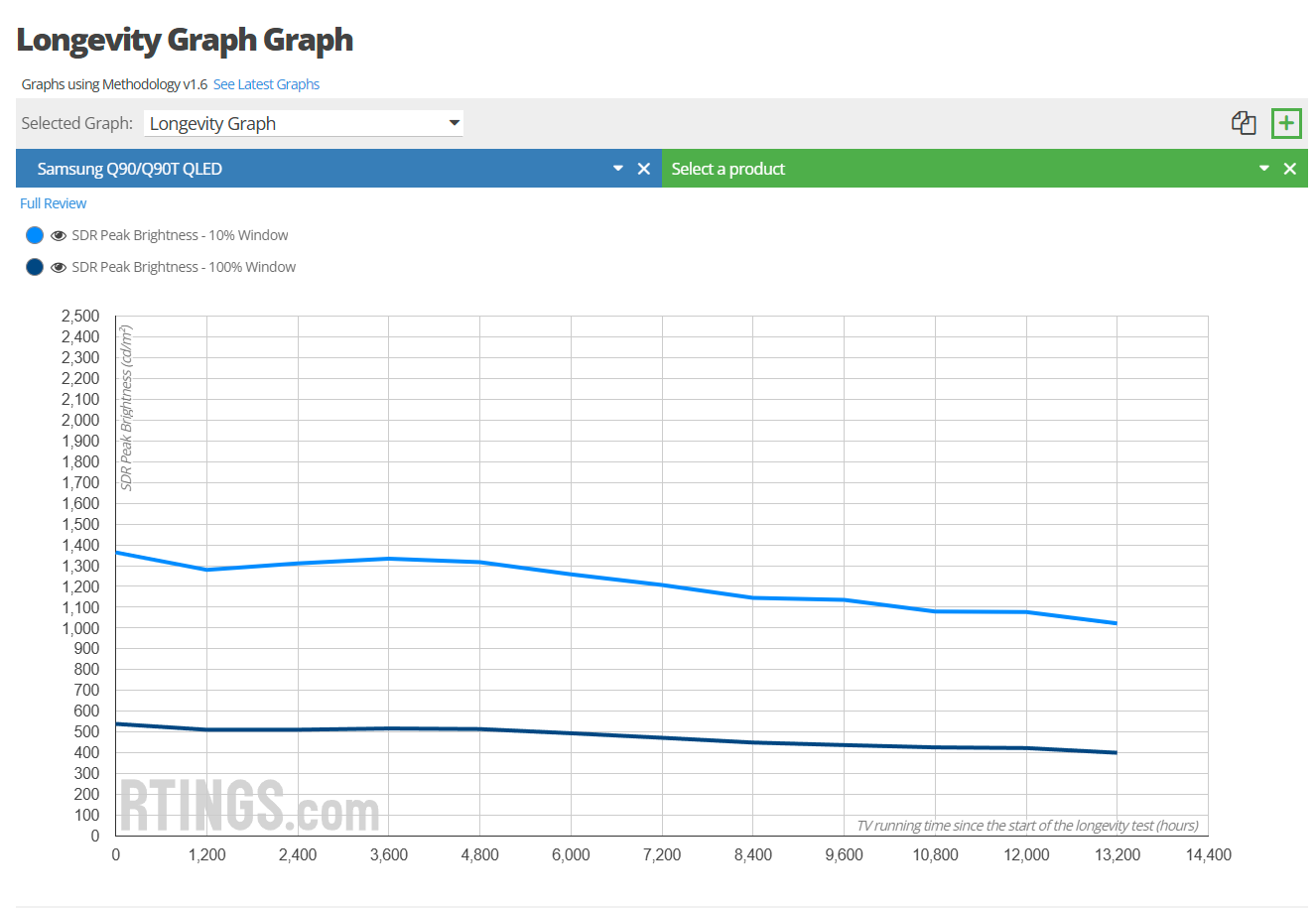Click the Selected Graph: label
This screenshot has width=1316, height=908.
coord(77,123)
